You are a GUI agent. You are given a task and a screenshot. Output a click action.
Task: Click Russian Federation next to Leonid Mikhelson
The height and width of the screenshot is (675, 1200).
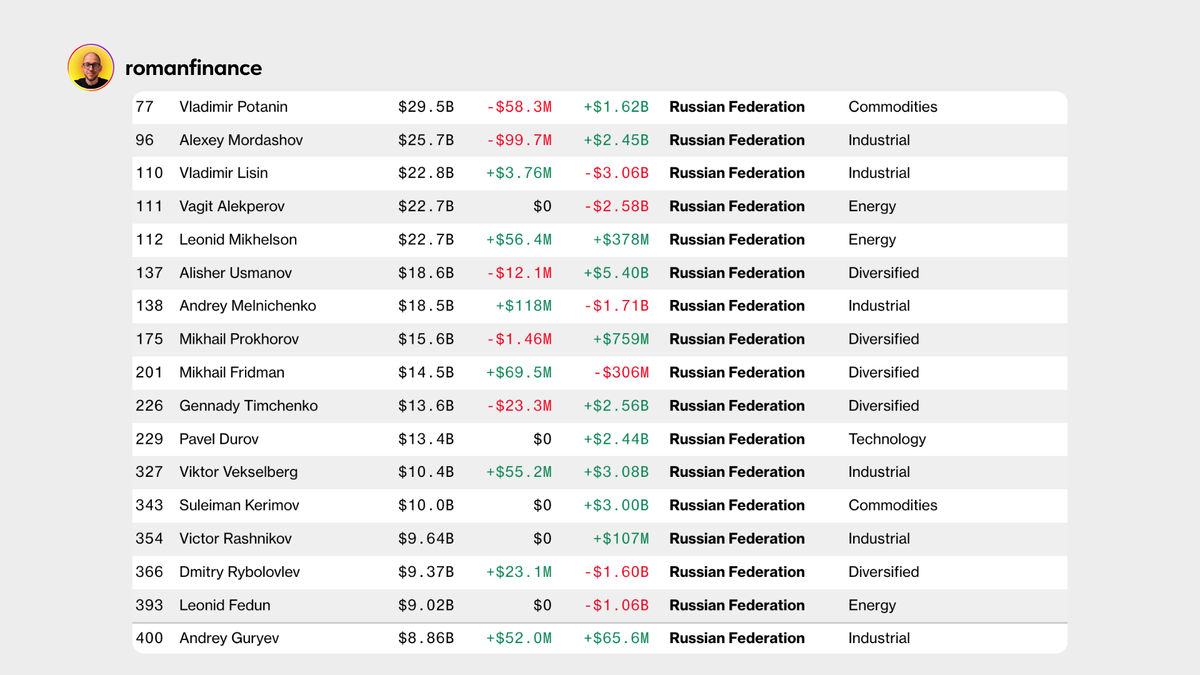pos(737,240)
